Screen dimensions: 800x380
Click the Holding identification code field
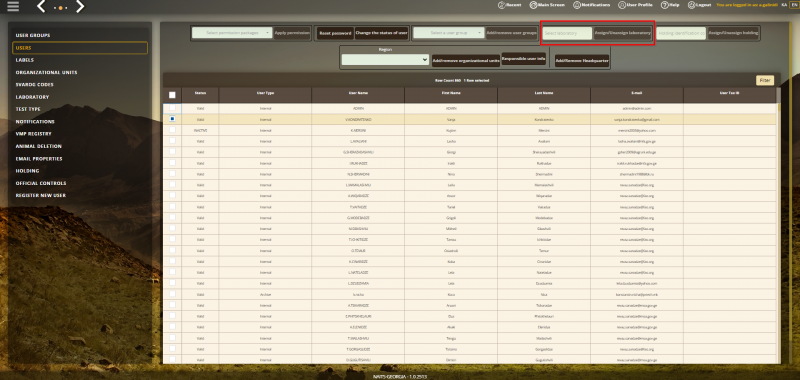click(x=682, y=33)
